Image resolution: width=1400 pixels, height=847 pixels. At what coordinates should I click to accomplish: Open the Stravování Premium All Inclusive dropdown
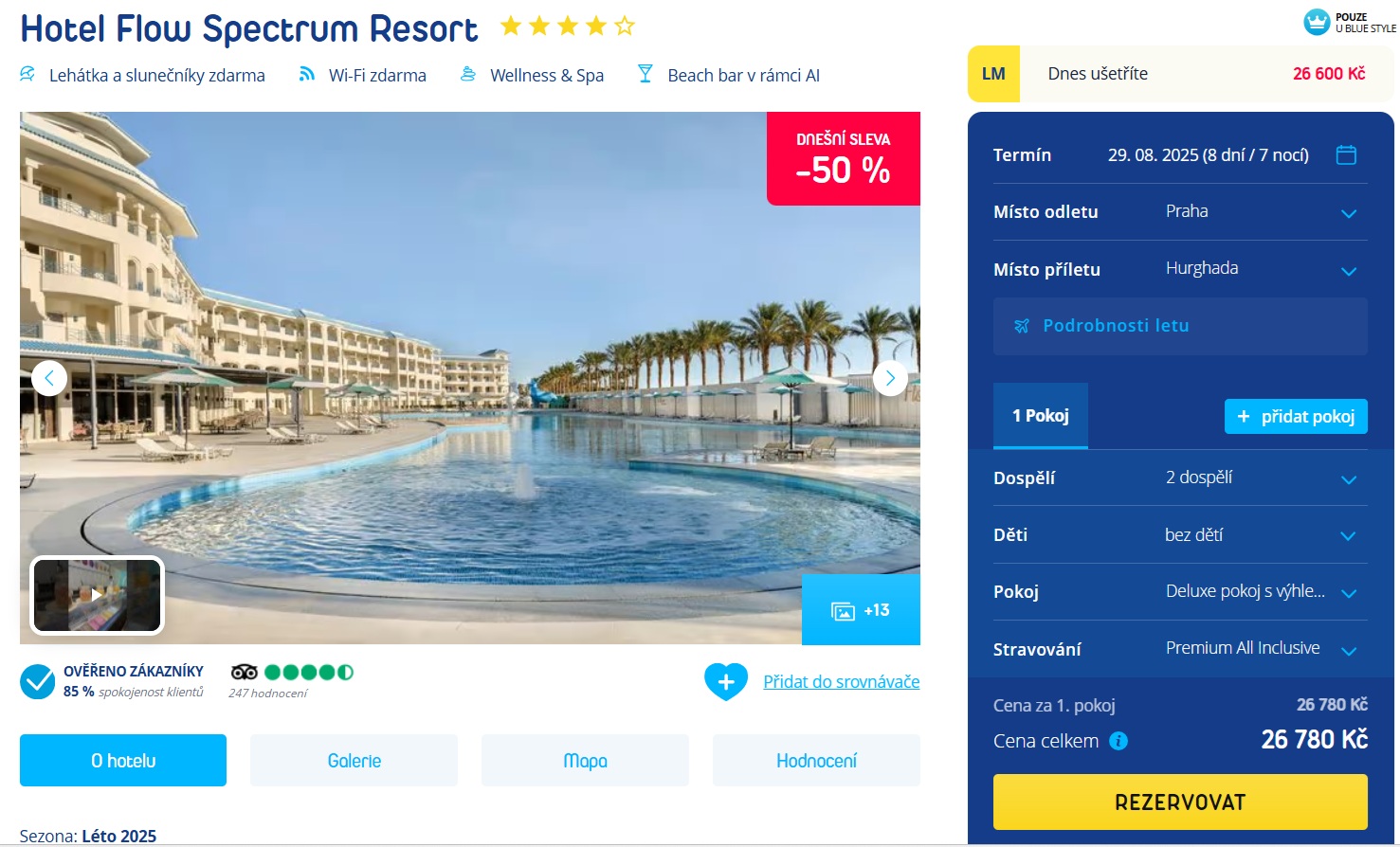click(1180, 649)
